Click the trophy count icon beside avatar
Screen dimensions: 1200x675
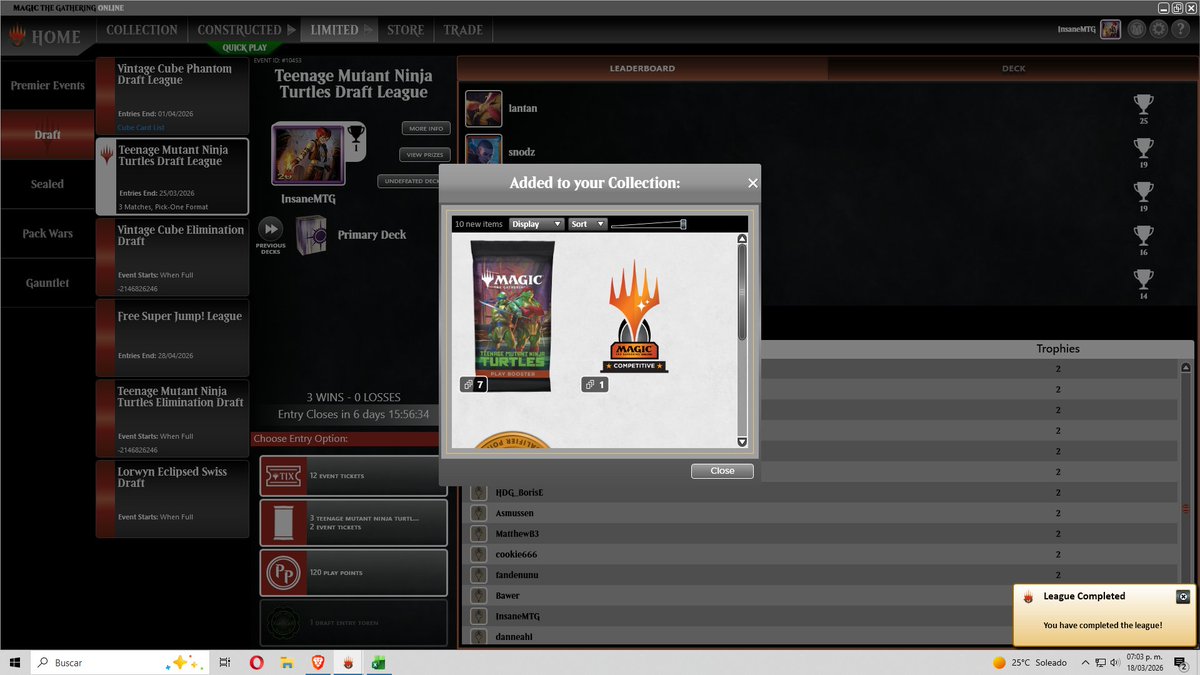355,140
